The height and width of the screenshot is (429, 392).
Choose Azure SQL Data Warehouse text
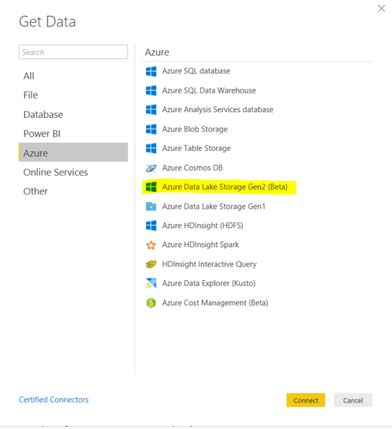(x=209, y=90)
